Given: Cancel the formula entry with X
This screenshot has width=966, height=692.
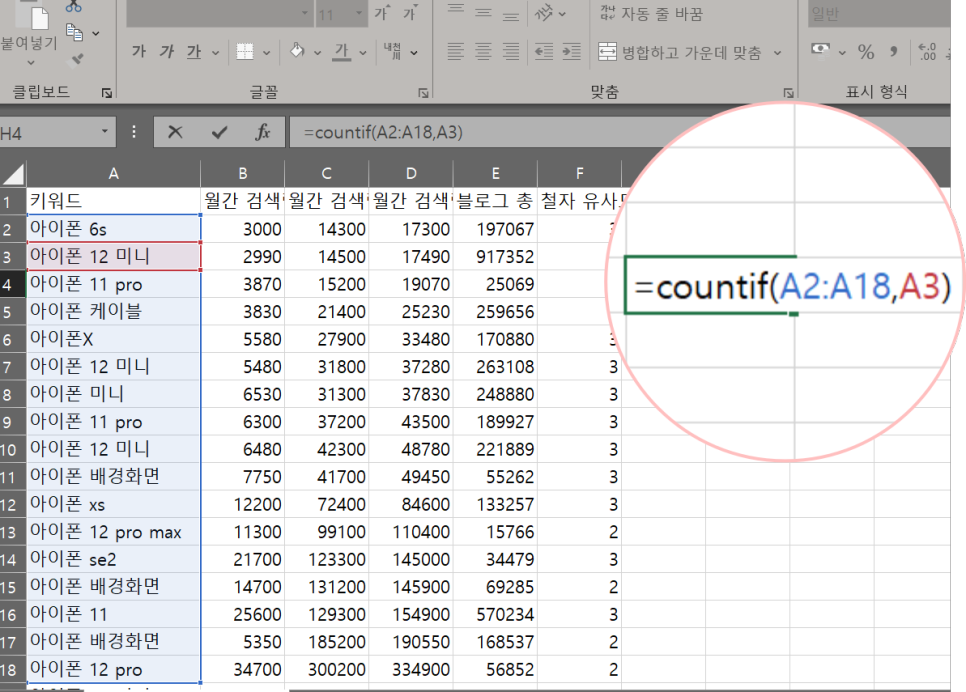Looking at the screenshot, I should 175,132.
